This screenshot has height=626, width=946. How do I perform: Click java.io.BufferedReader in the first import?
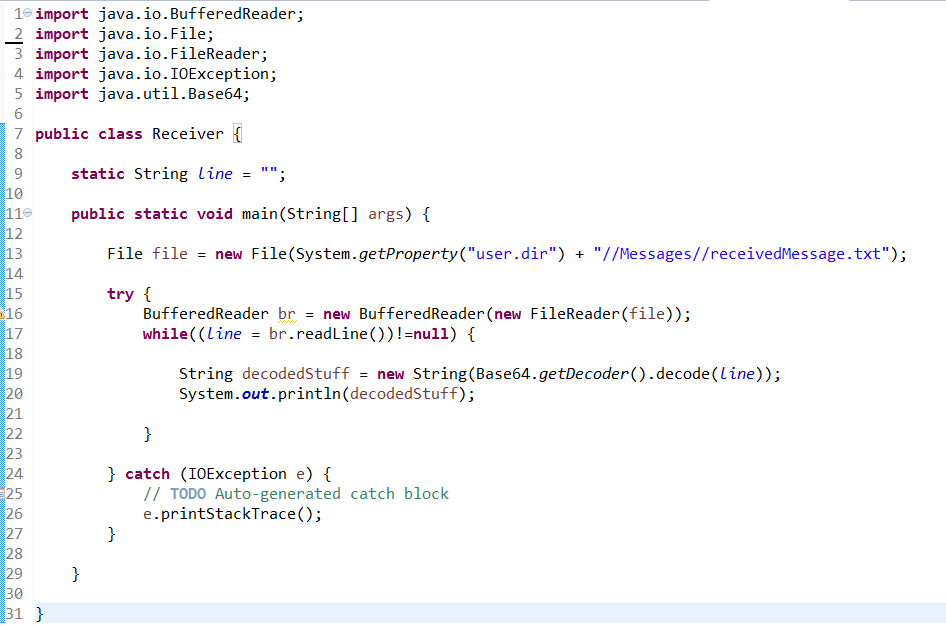pyautogui.click(x=197, y=14)
